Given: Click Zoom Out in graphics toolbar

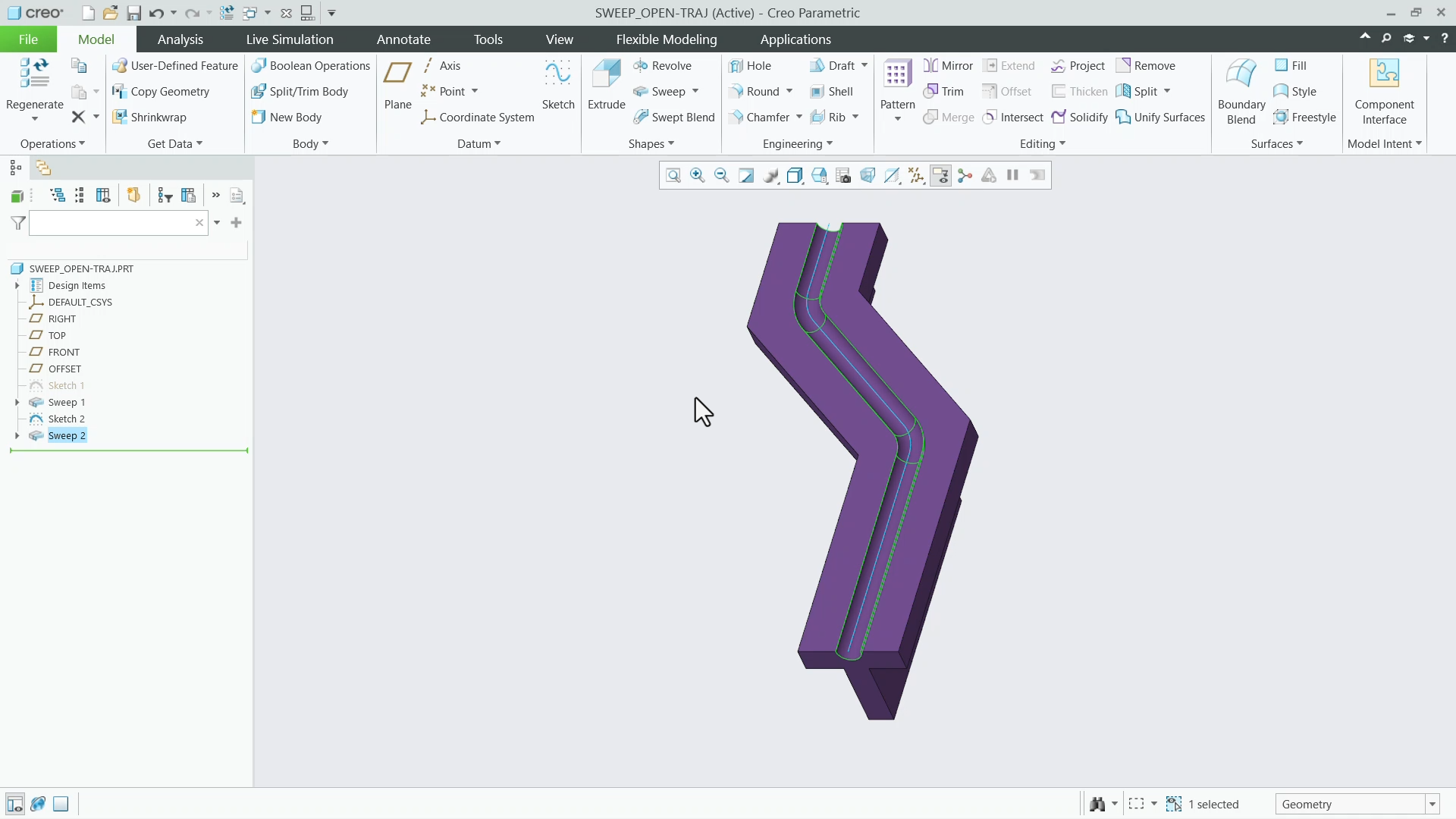Looking at the screenshot, I should click(722, 176).
